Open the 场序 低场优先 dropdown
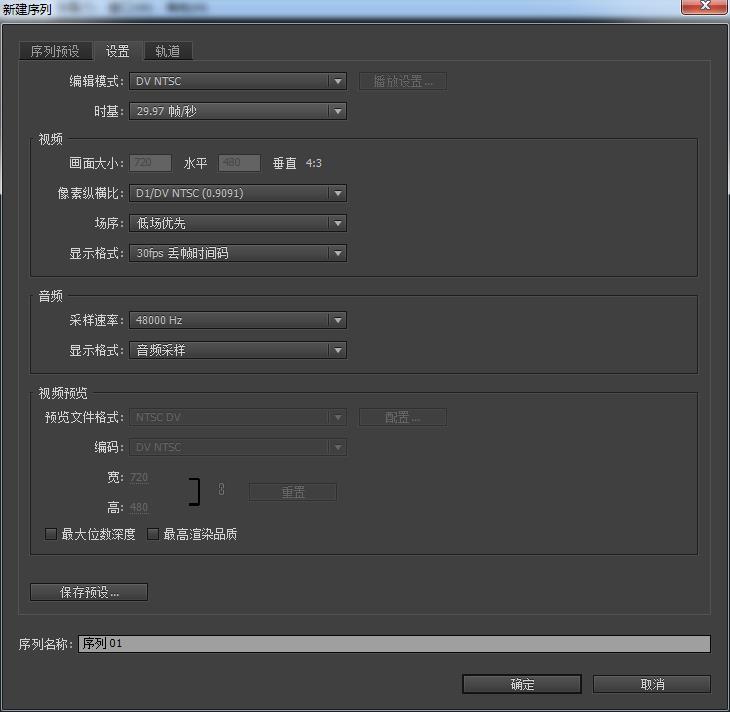Viewport: 730px width, 712px height. tap(238, 223)
